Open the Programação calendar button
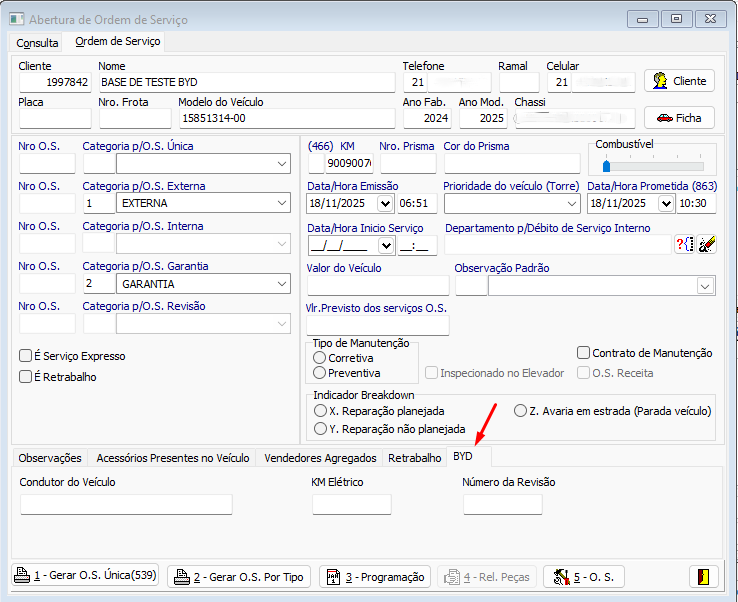Screen dimensions: 738x602 click(375, 577)
